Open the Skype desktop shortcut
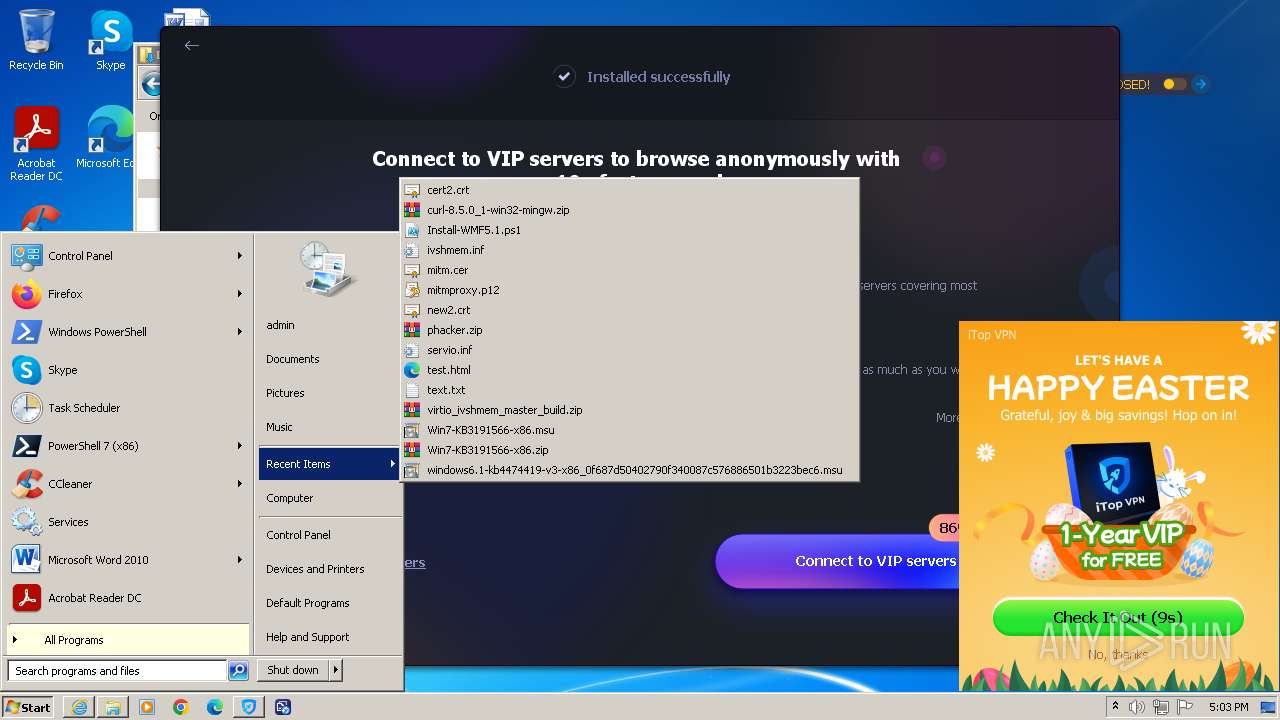The height and width of the screenshot is (720, 1280). tap(111, 40)
